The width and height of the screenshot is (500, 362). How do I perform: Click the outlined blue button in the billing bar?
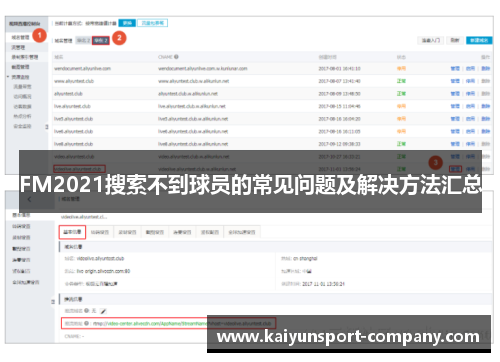coord(153,23)
